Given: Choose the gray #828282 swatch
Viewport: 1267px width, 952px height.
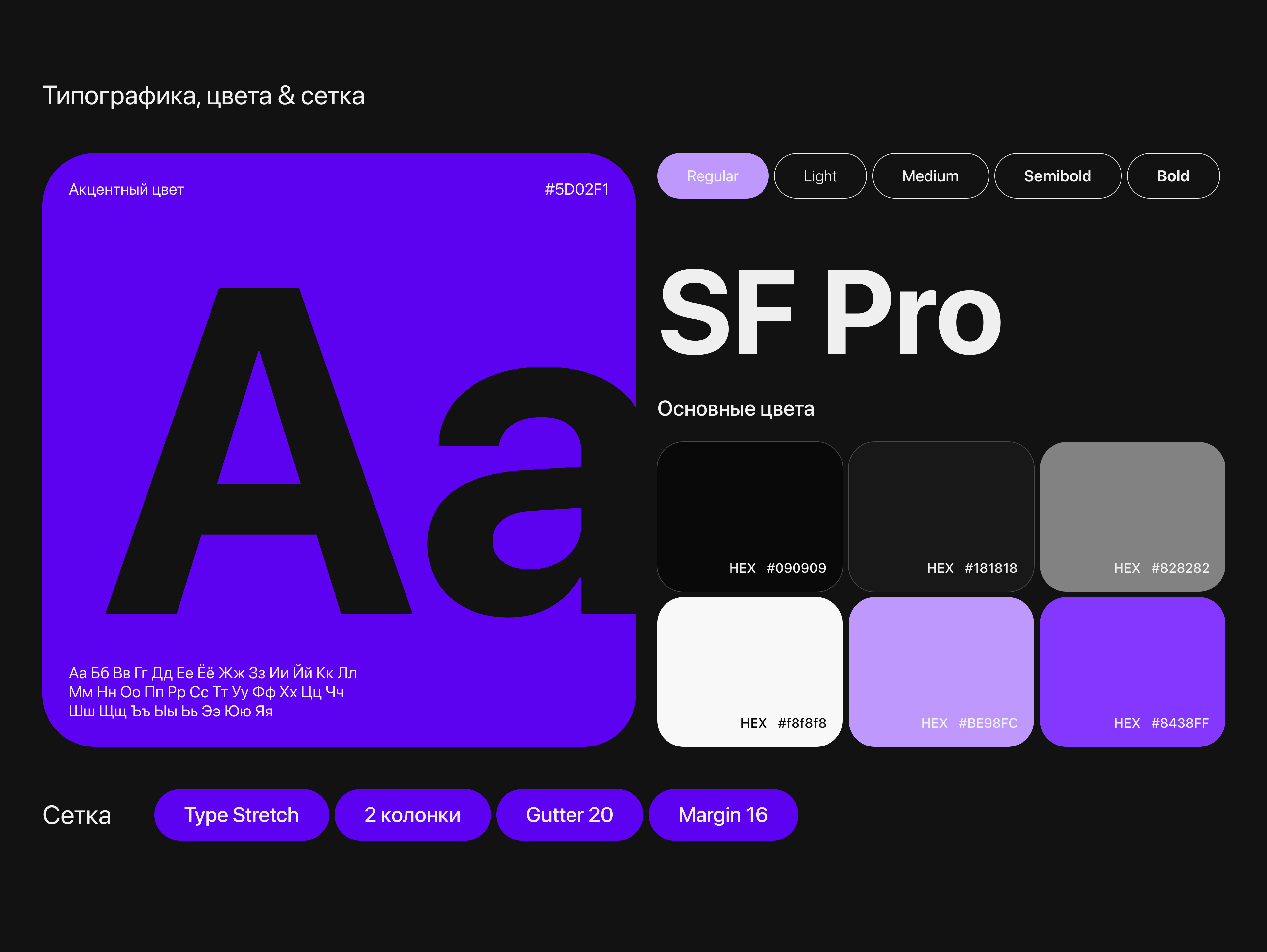Looking at the screenshot, I should tap(1132, 516).
